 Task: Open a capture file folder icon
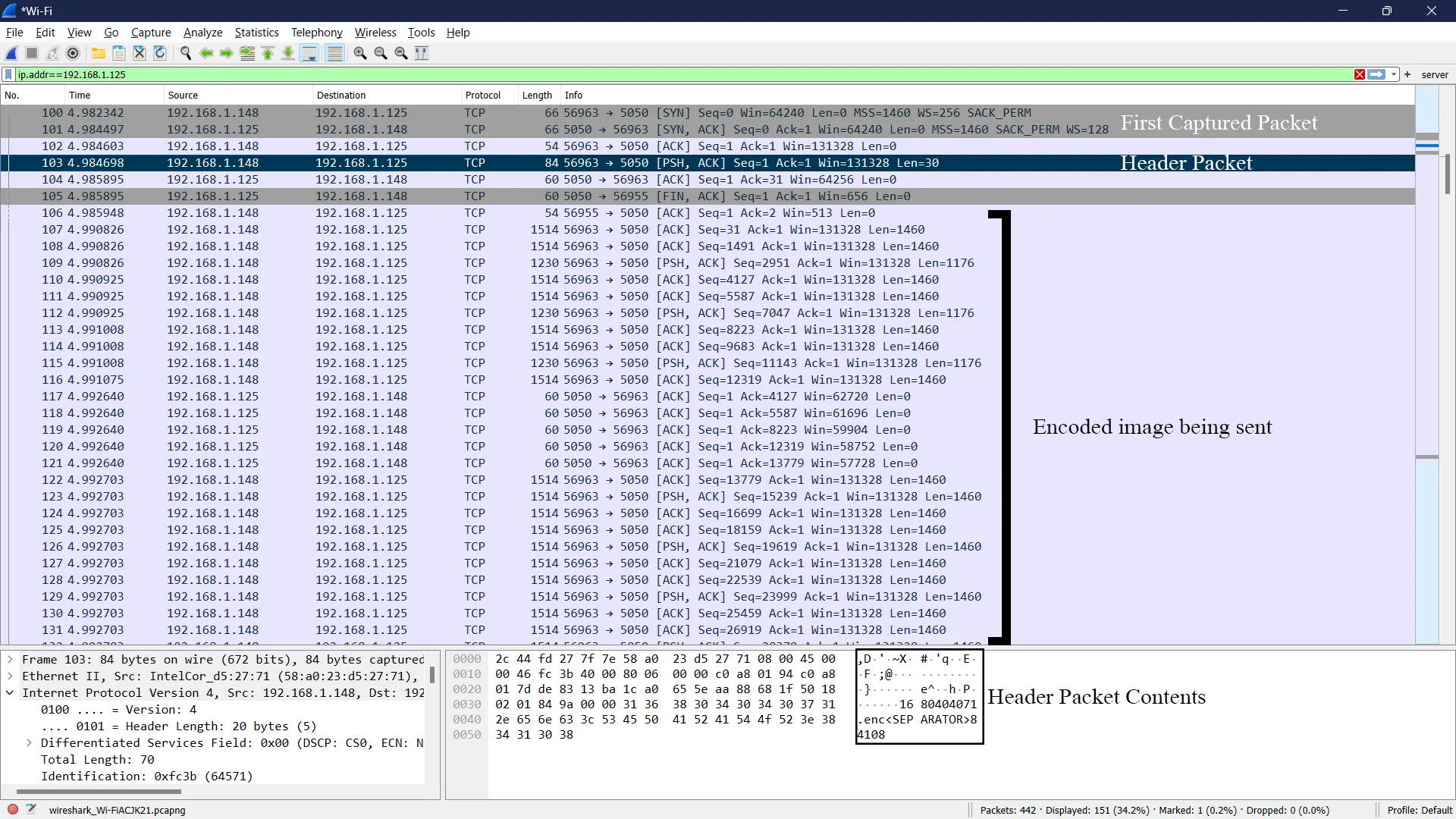click(99, 53)
